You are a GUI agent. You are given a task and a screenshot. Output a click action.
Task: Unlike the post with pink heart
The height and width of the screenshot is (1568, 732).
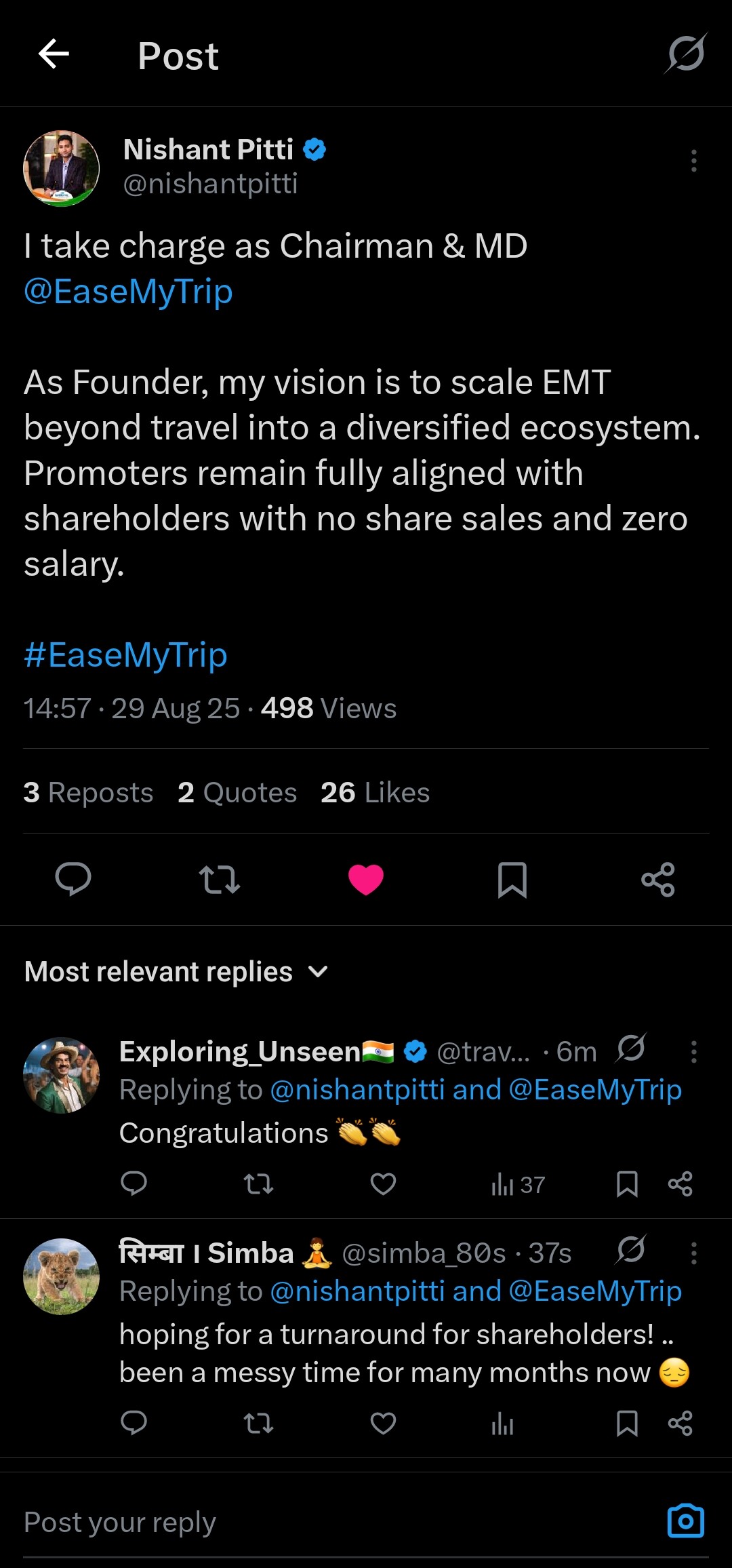point(366,880)
